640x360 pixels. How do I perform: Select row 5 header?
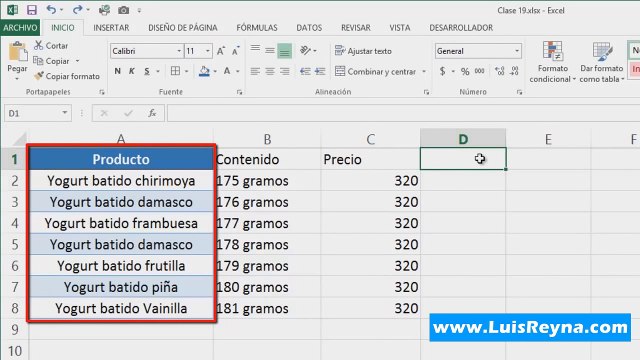pyautogui.click(x=14, y=244)
